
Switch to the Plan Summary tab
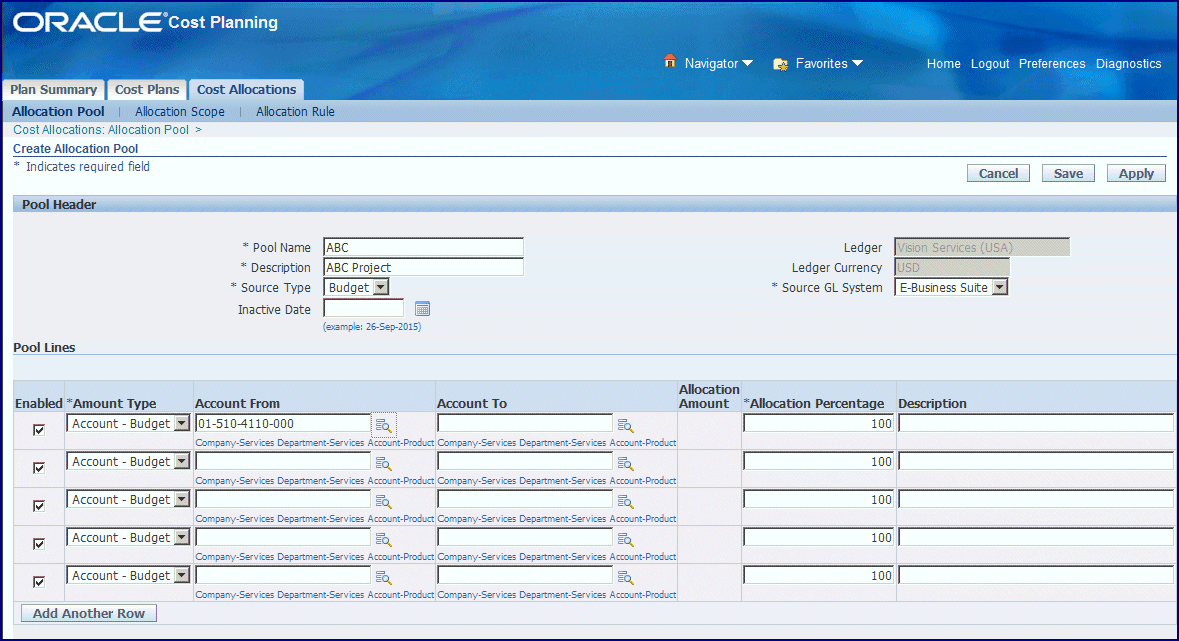pos(53,90)
